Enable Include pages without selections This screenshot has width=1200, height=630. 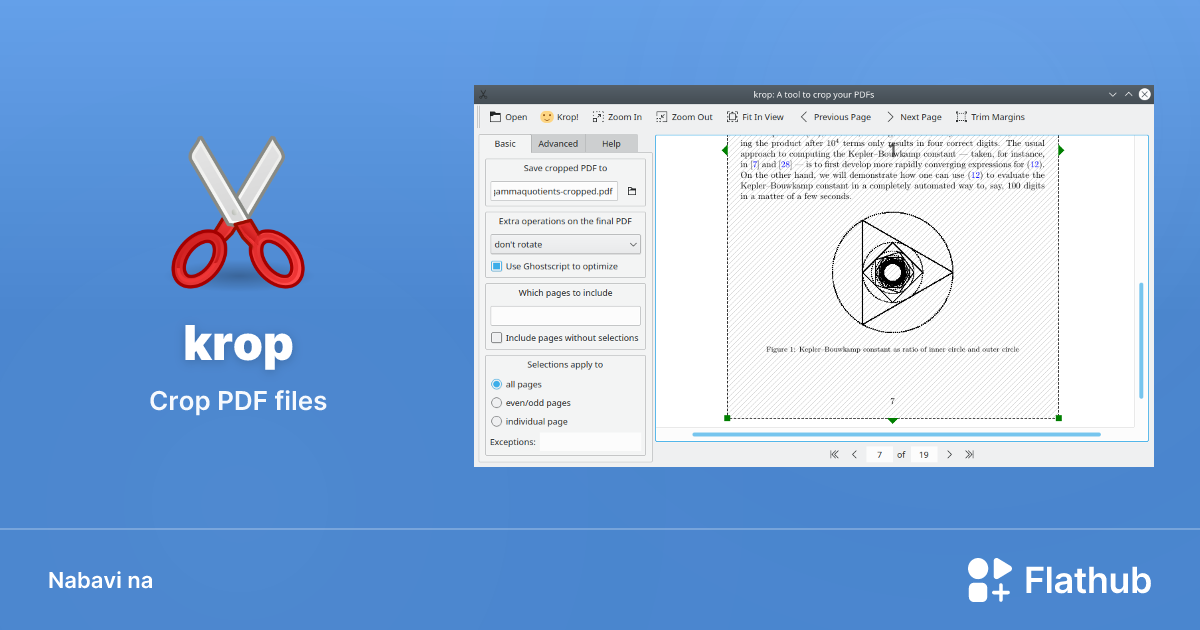tap(496, 338)
